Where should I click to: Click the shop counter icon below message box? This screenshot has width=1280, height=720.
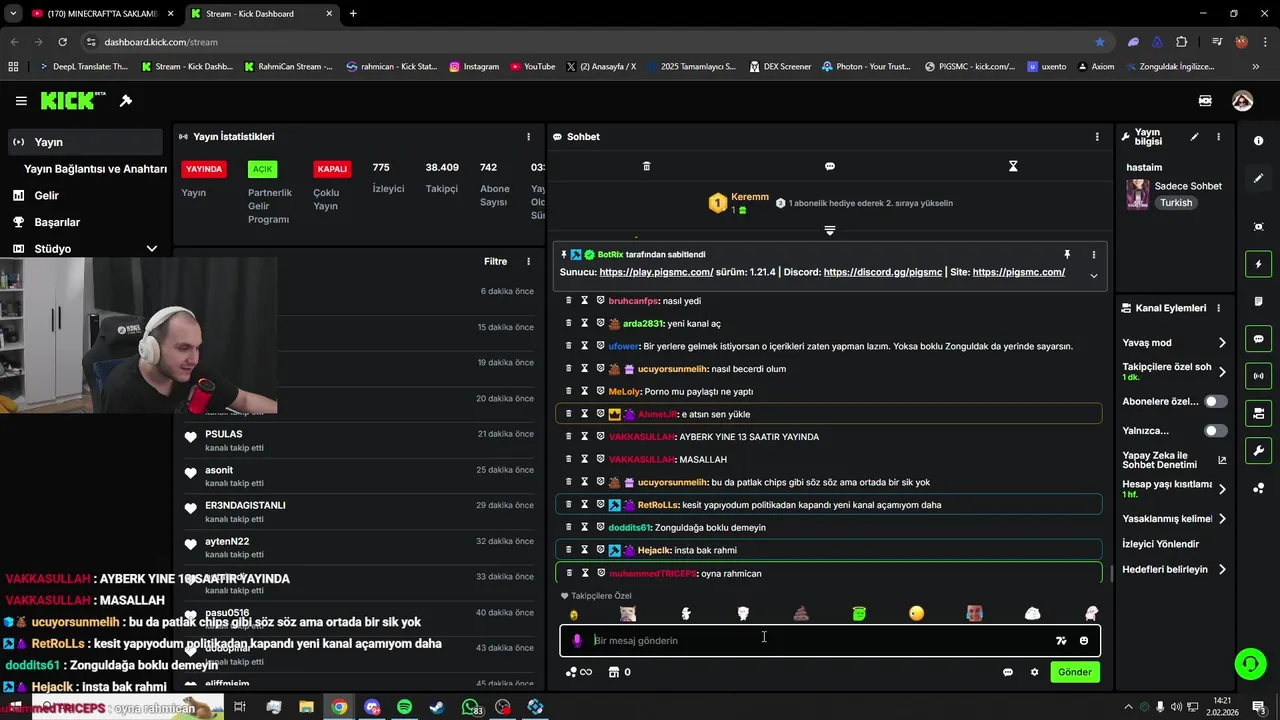620,672
